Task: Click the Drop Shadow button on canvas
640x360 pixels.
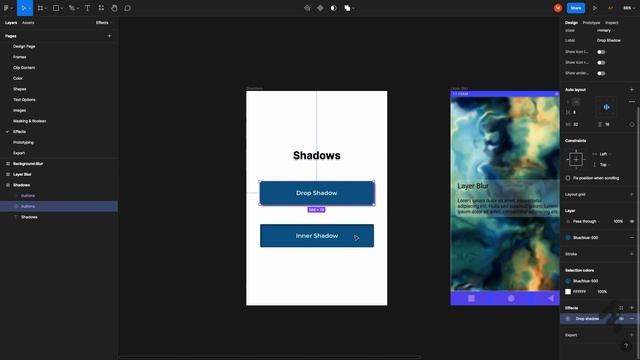Action: pyautogui.click(x=317, y=193)
